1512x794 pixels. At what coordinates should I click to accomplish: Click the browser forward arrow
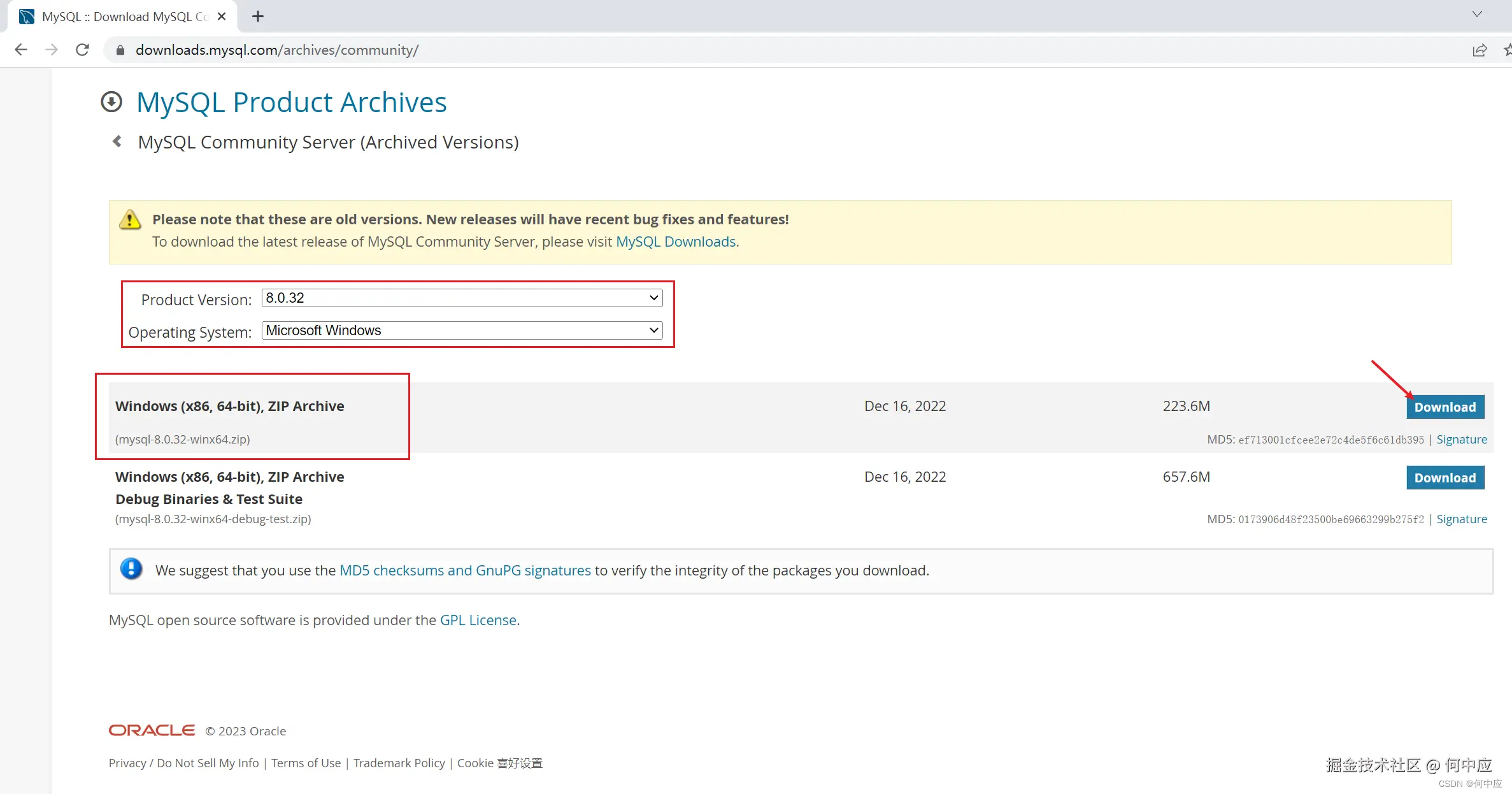tap(52, 50)
